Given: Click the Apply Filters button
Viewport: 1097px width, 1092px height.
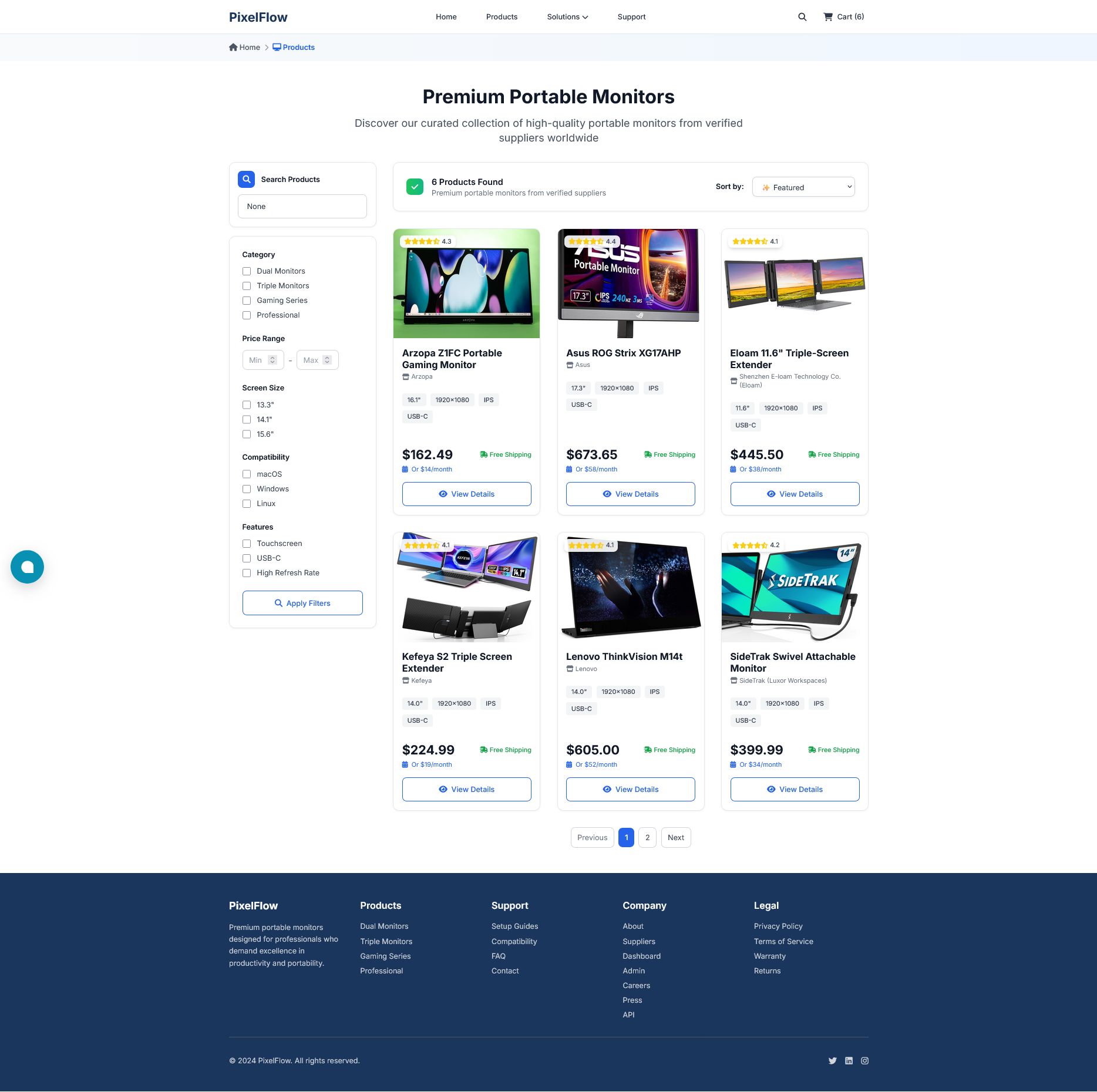Looking at the screenshot, I should point(302,604).
